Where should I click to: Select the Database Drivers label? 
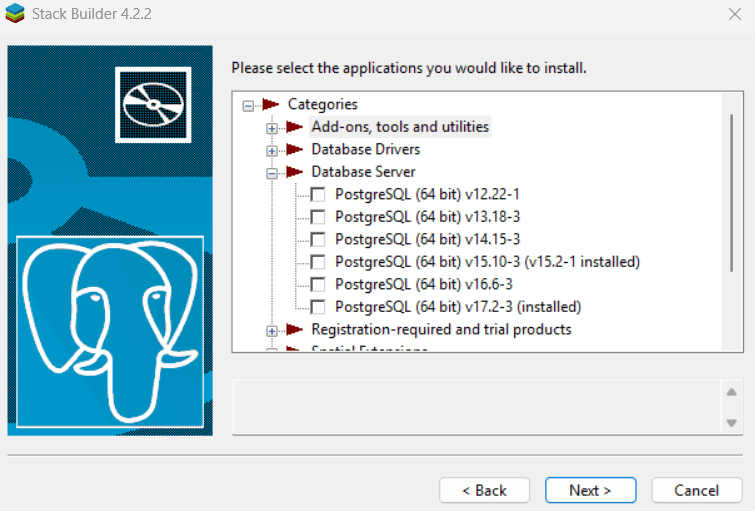coord(366,149)
